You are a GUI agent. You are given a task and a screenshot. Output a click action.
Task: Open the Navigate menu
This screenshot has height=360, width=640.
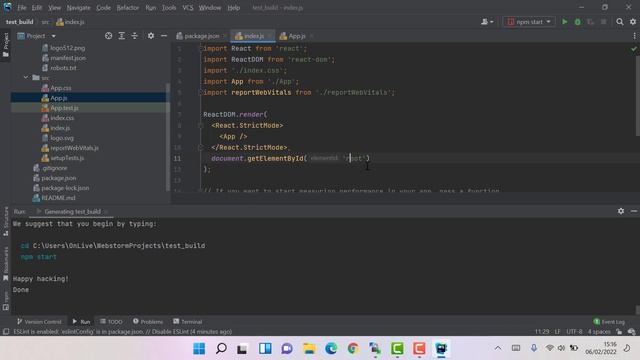click(78, 7)
